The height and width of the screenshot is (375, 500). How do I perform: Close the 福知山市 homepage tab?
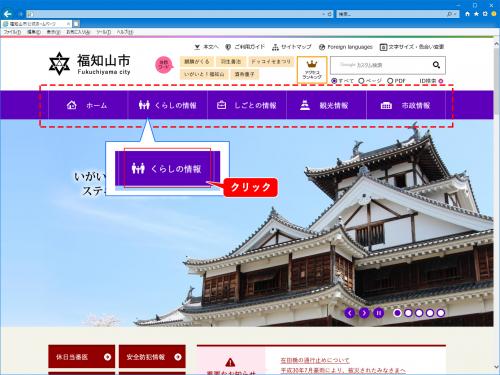68,24
